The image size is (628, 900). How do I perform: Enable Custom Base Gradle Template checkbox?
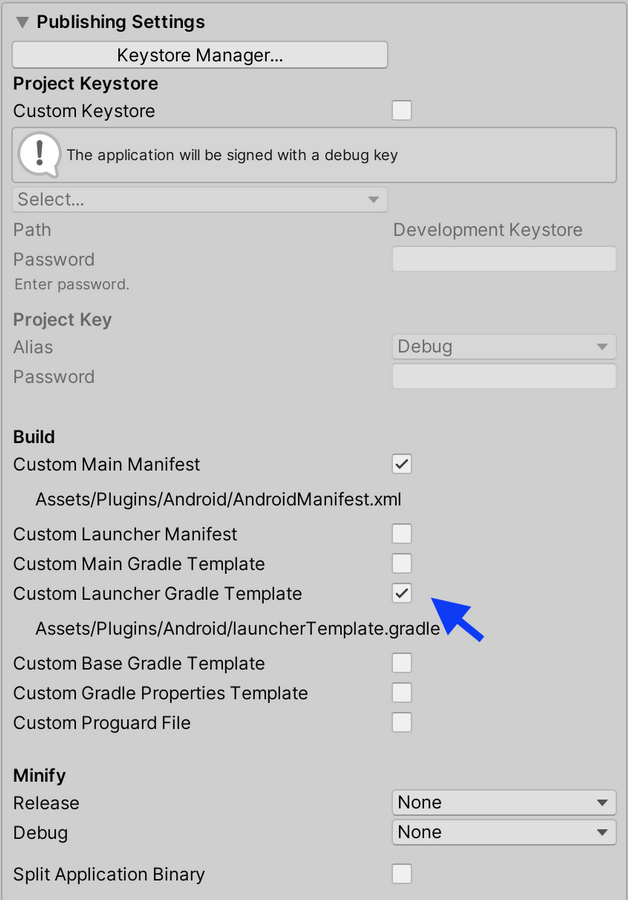402,663
